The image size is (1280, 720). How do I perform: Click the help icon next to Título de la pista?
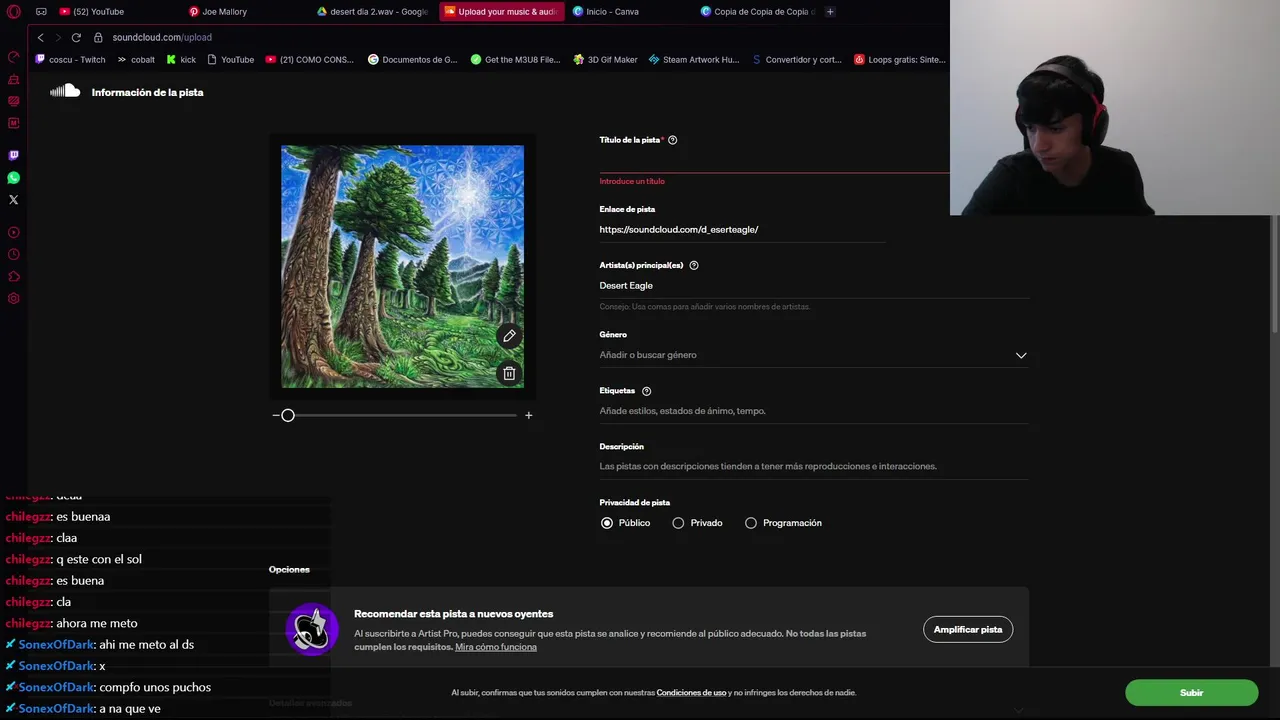click(x=672, y=140)
